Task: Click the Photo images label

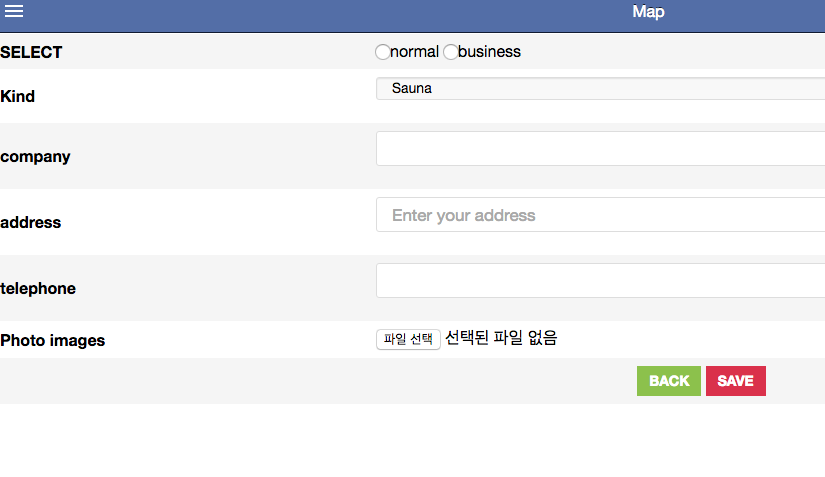Action: tap(53, 340)
